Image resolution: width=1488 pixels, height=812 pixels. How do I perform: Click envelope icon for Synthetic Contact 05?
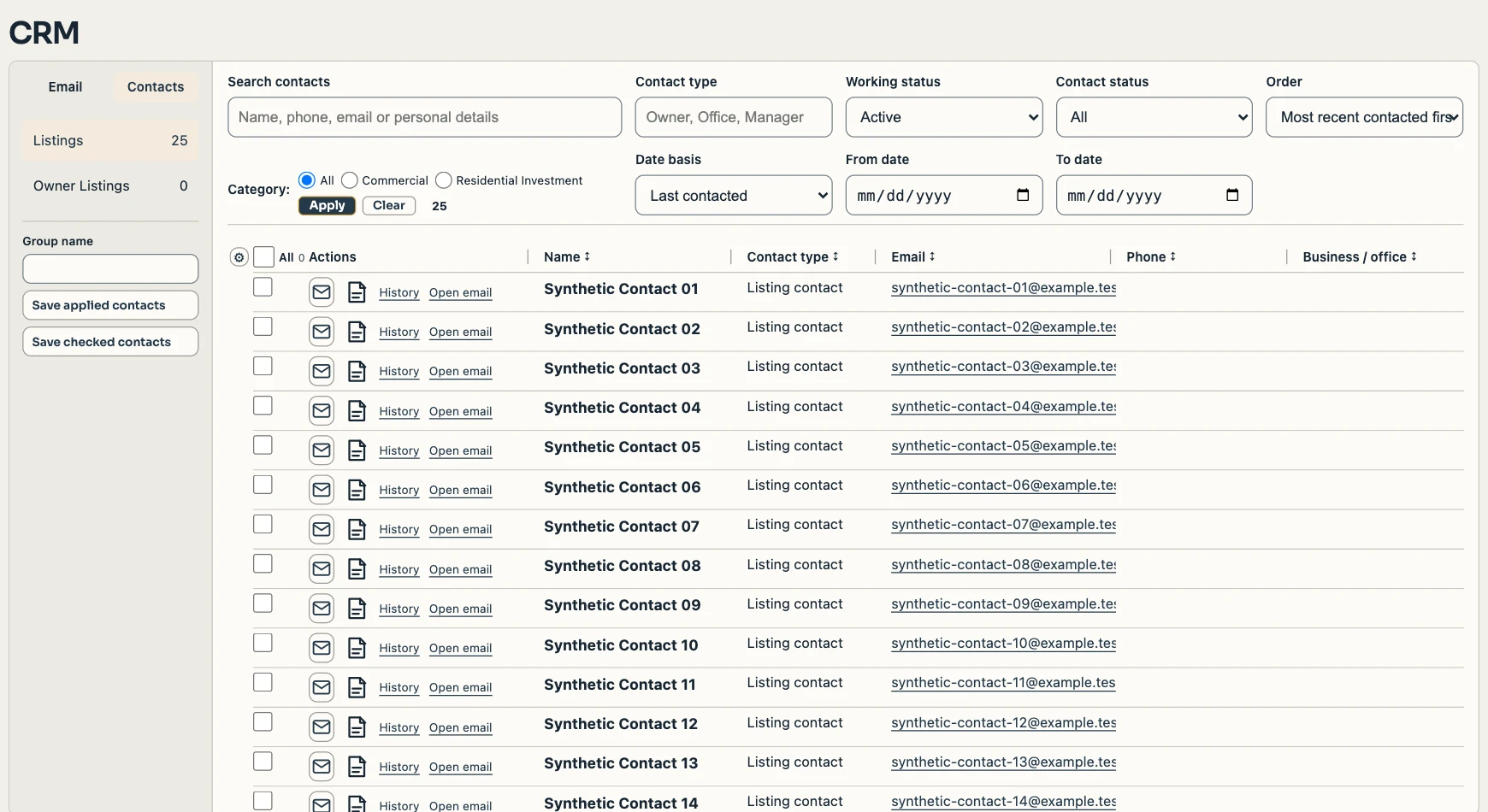[x=322, y=450]
